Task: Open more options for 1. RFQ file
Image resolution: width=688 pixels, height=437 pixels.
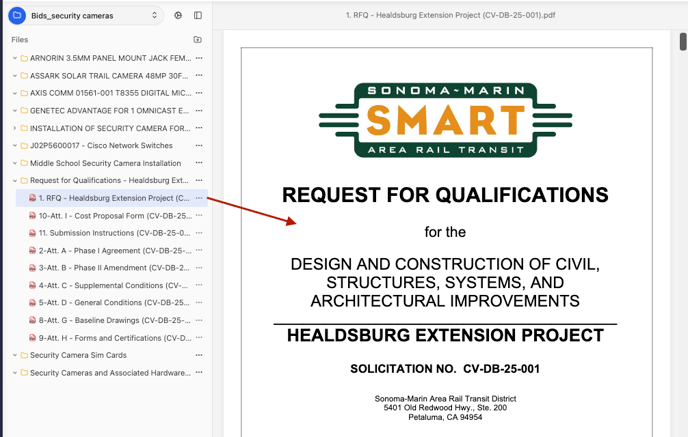Action: pos(199,198)
